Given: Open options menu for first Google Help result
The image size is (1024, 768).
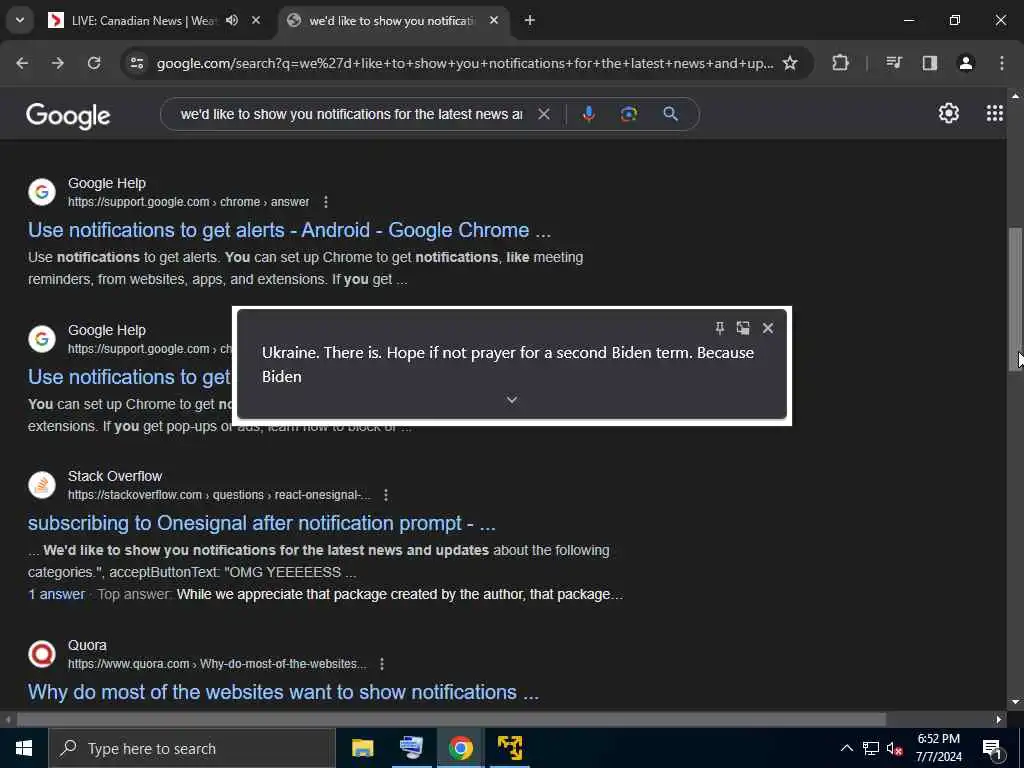Looking at the screenshot, I should (325, 202).
